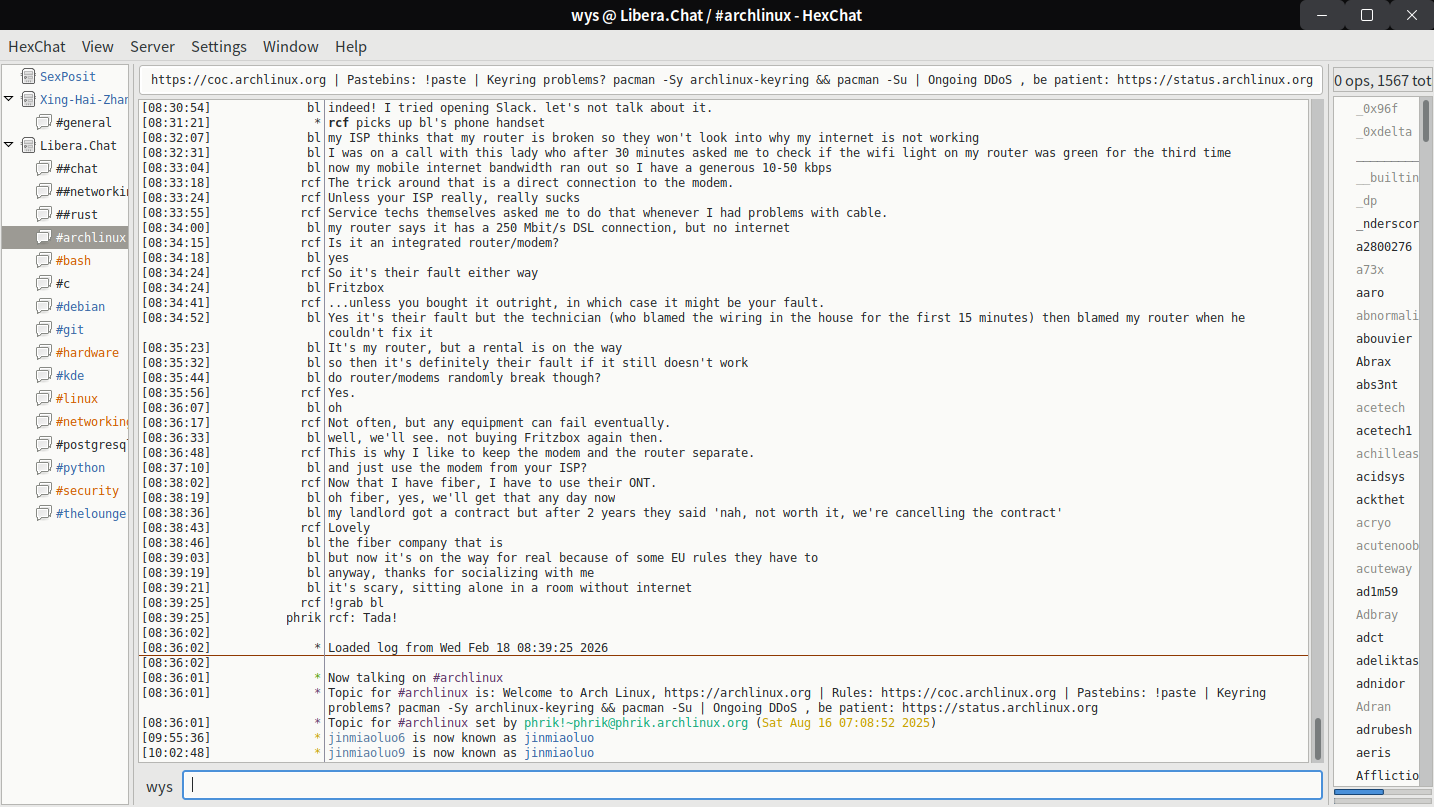Viewport: 1434px width, 807px height.
Task: Click the #bash channel chat icon
Action: tap(44, 260)
